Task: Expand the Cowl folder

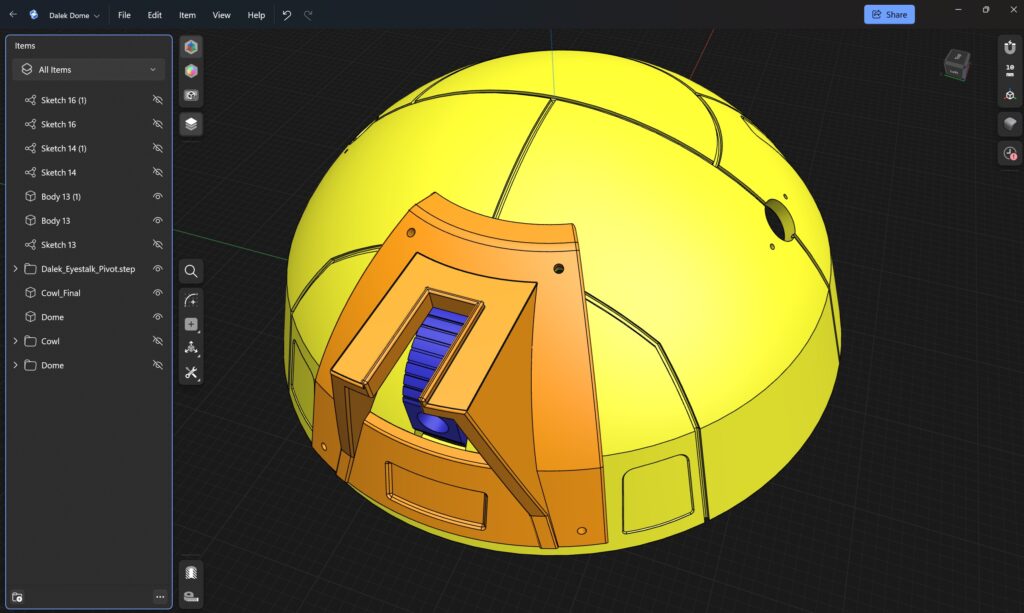Action: [15, 341]
